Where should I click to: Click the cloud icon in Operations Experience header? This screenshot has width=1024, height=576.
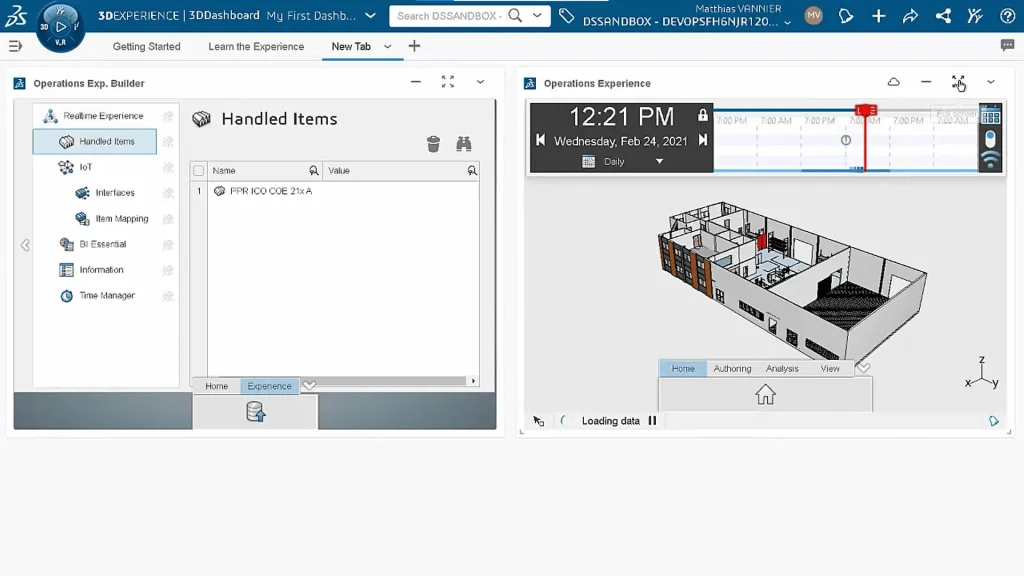click(x=894, y=82)
